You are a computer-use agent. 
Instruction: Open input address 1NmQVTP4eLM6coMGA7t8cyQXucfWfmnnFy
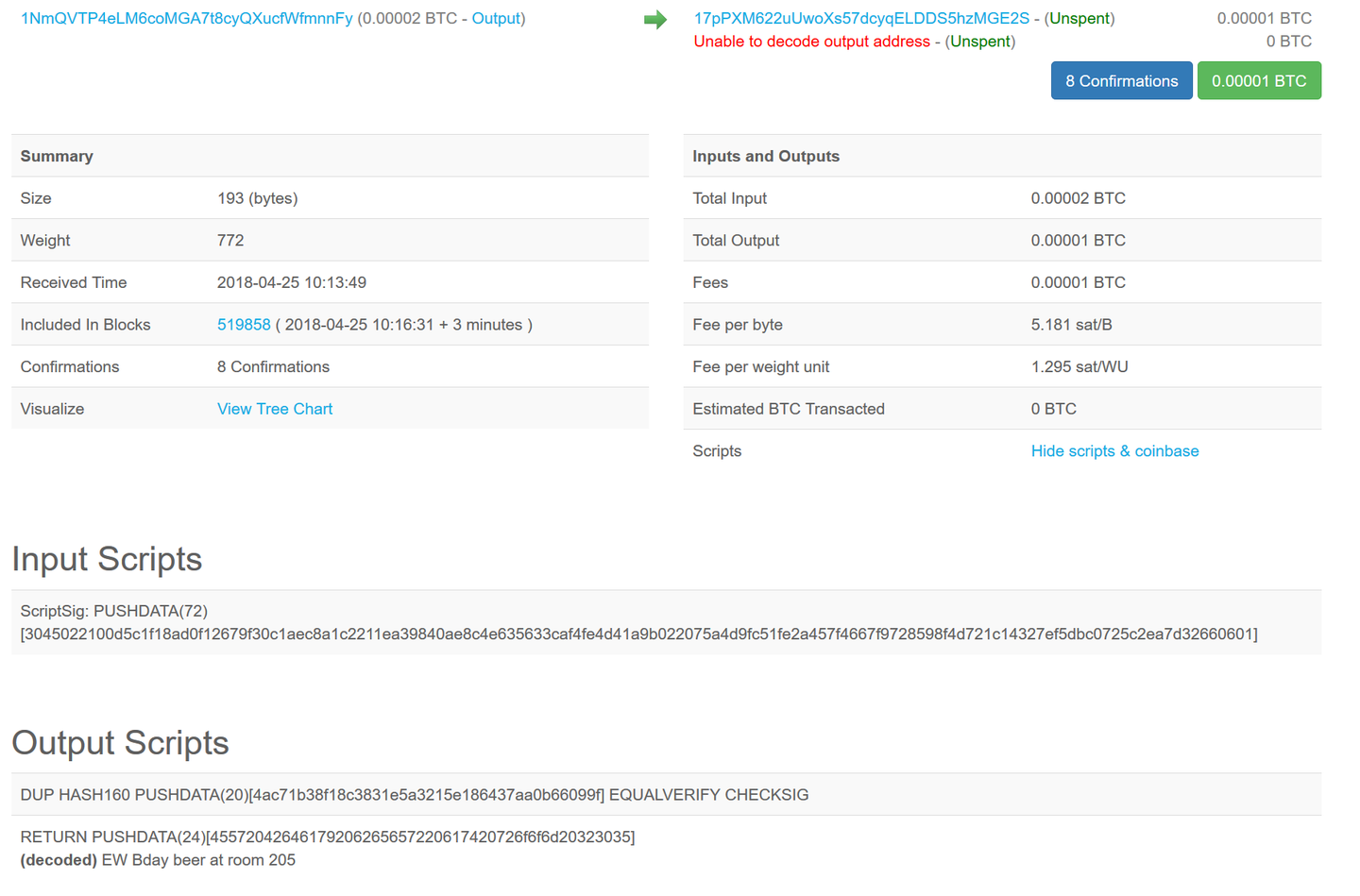(187, 19)
